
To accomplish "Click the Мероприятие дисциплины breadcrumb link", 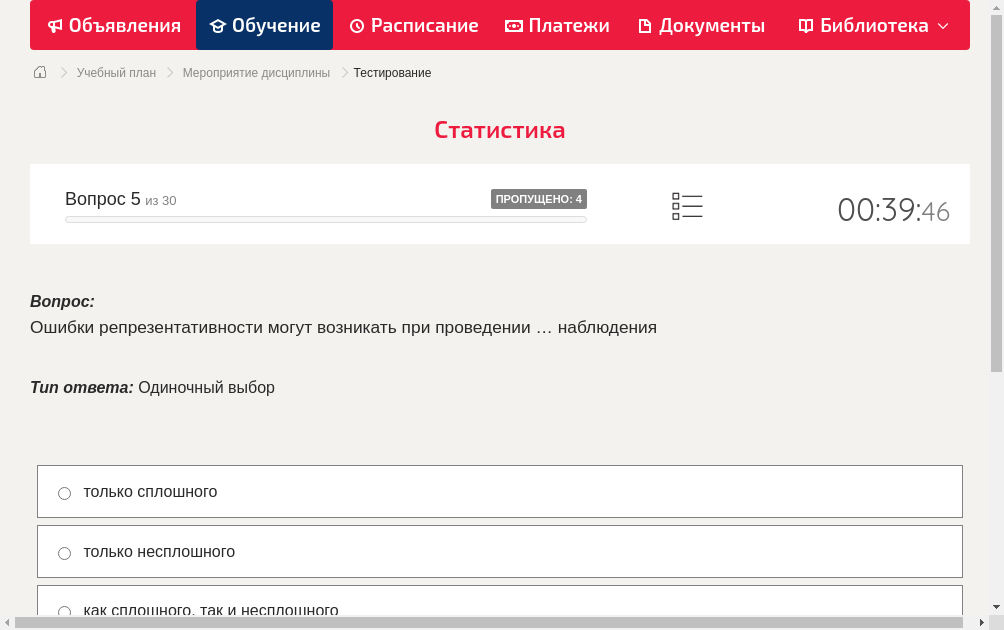I will tap(255, 72).
